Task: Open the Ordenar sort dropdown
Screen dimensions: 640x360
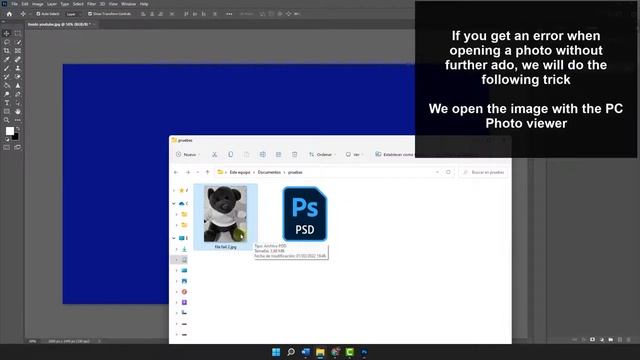Action: (x=322, y=155)
